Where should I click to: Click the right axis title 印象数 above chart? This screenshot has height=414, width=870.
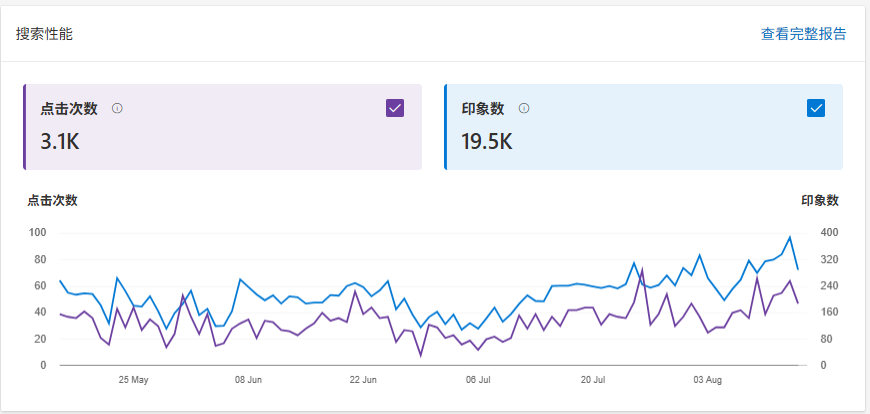[820, 200]
